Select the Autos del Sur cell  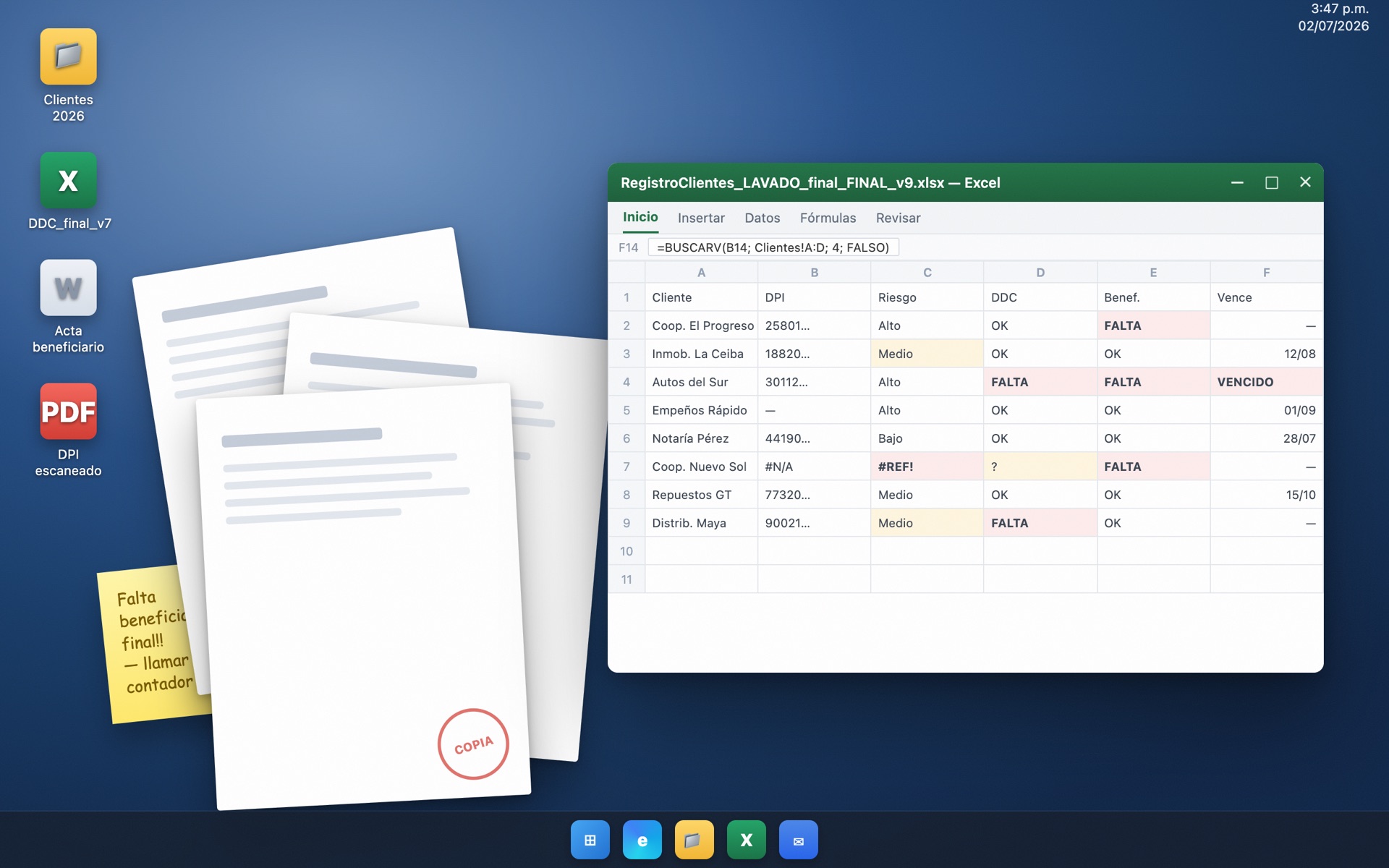point(701,382)
